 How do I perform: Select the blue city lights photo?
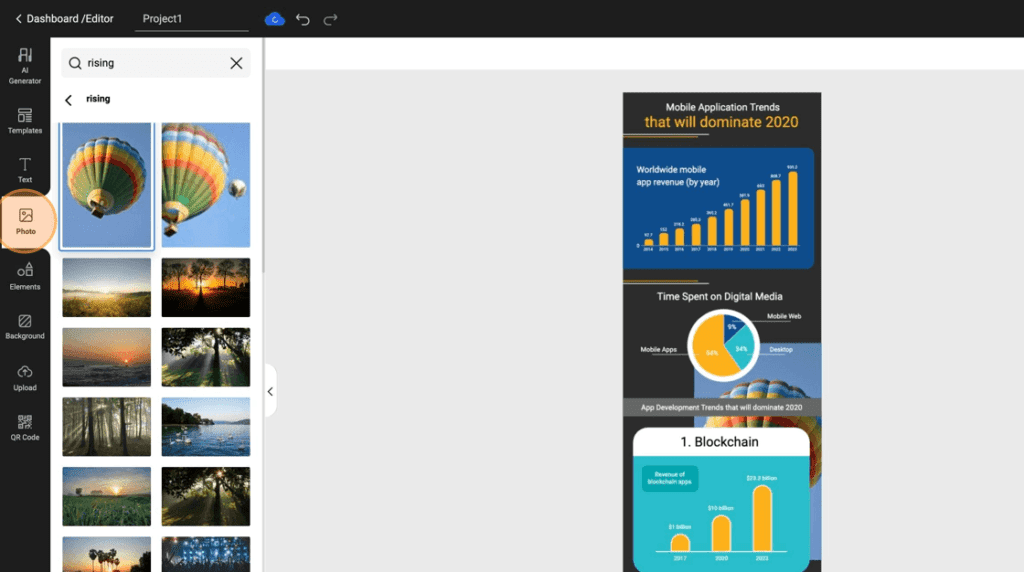[206, 554]
